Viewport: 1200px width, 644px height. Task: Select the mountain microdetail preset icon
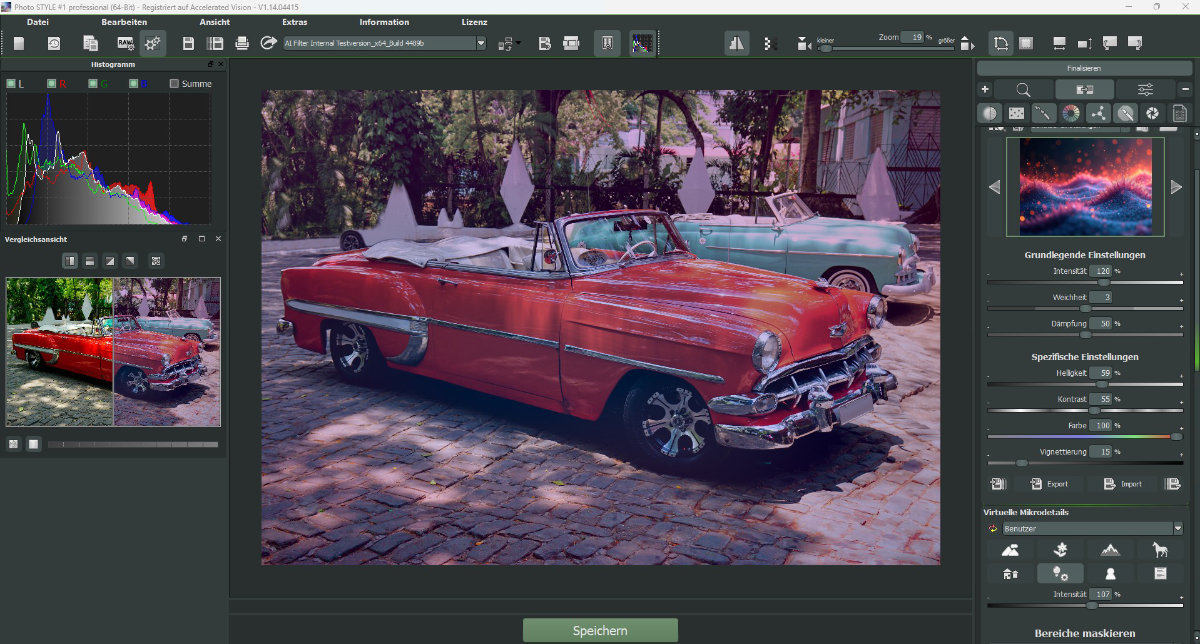coord(1110,549)
